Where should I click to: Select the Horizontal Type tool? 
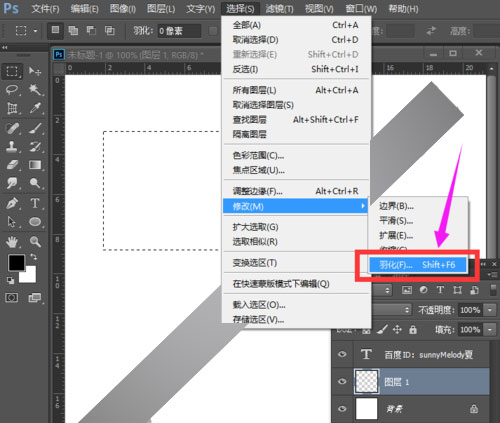[35, 203]
